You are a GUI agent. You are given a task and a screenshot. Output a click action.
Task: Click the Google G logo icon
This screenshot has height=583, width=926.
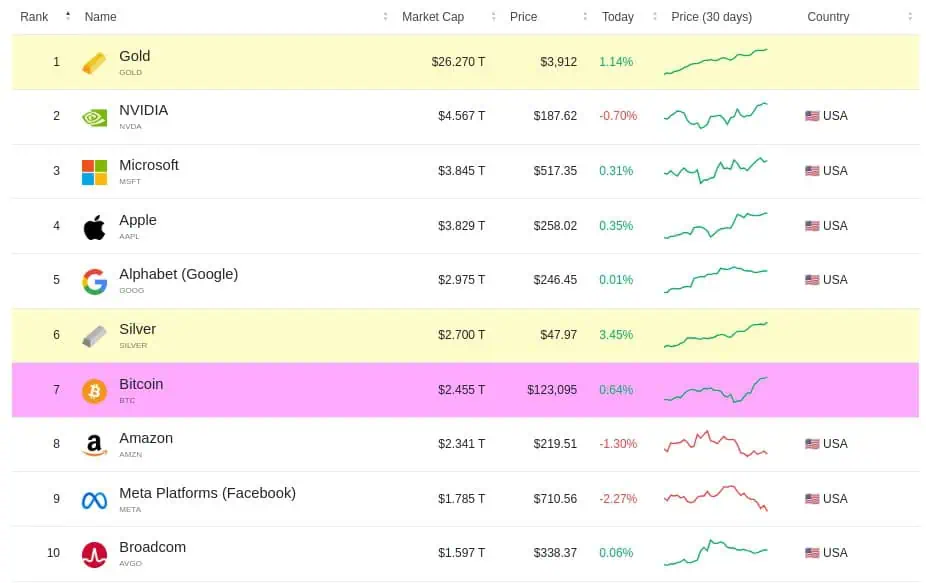pyautogui.click(x=94, y=282)
